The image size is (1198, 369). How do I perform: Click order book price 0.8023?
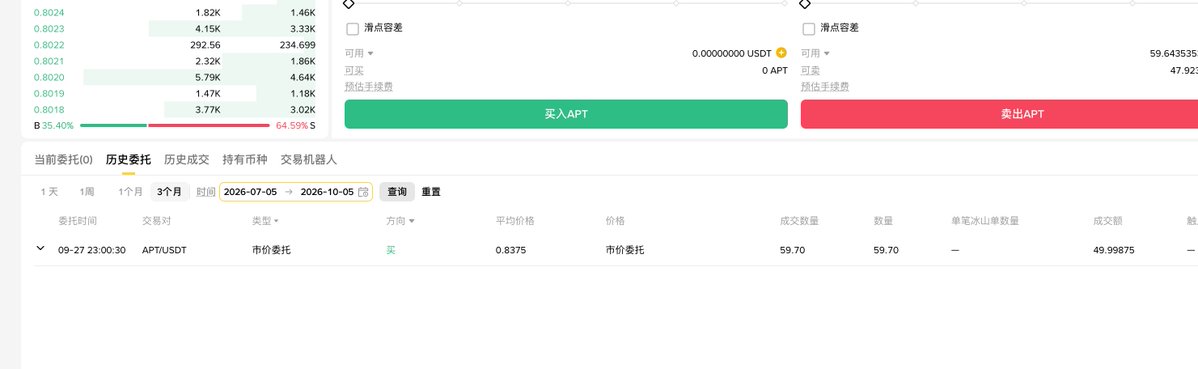pos(49,29)
